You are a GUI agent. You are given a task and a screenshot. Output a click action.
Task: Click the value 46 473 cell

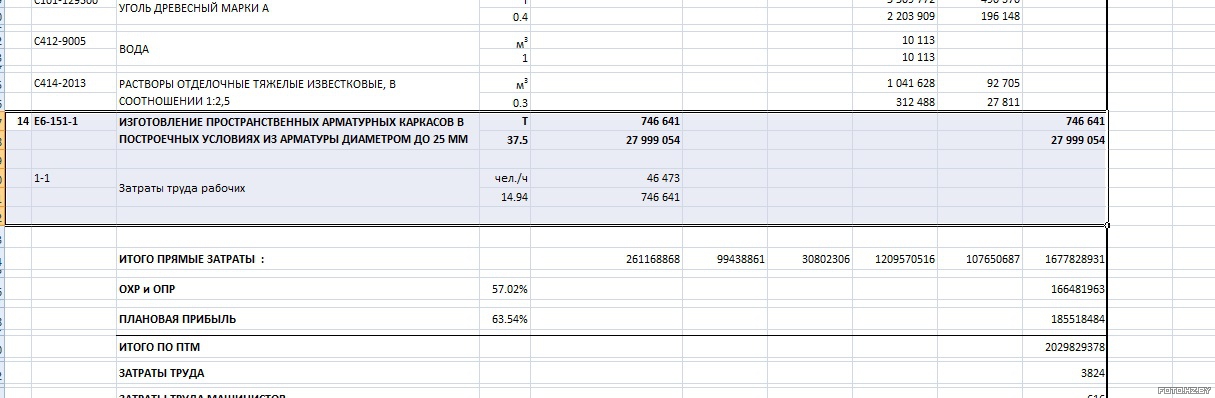(x=606, y=178)
